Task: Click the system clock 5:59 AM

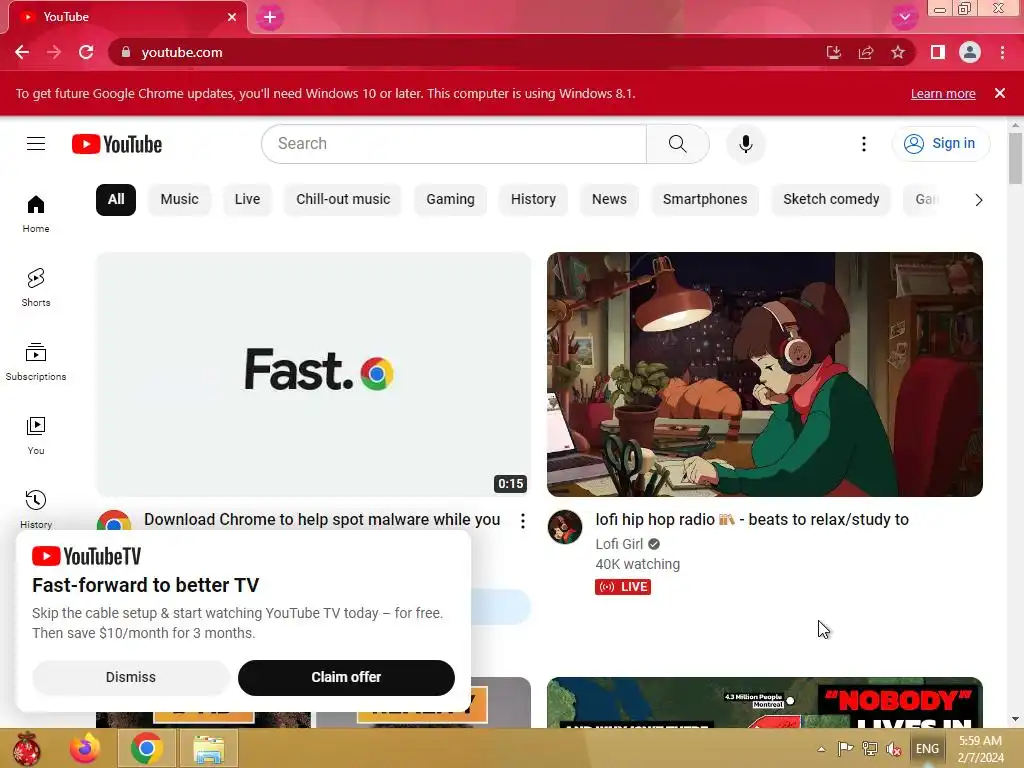Action: pyautogui.click(x=980, y=741)
